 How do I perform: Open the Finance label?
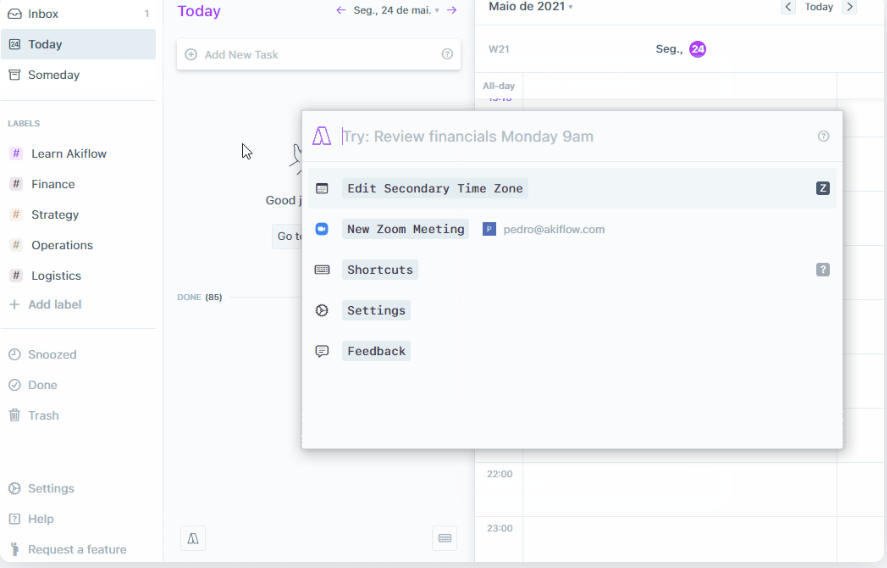[x=53, y=184]
